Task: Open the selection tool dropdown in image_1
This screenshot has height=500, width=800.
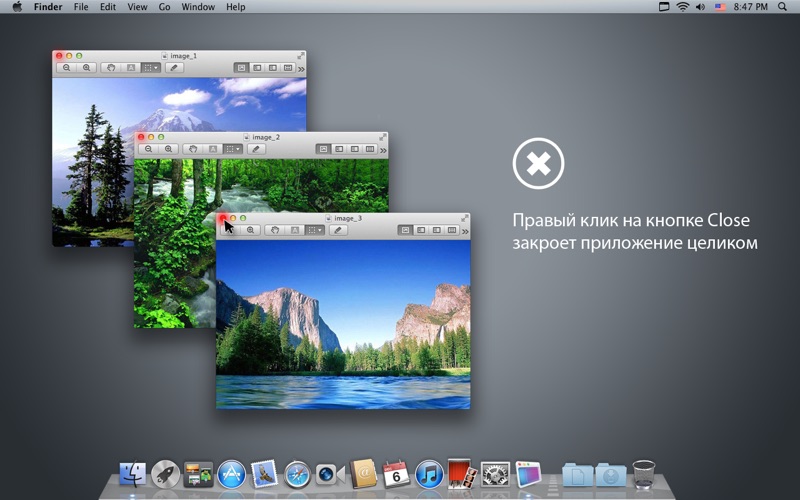Action: [x=151, y=68]
